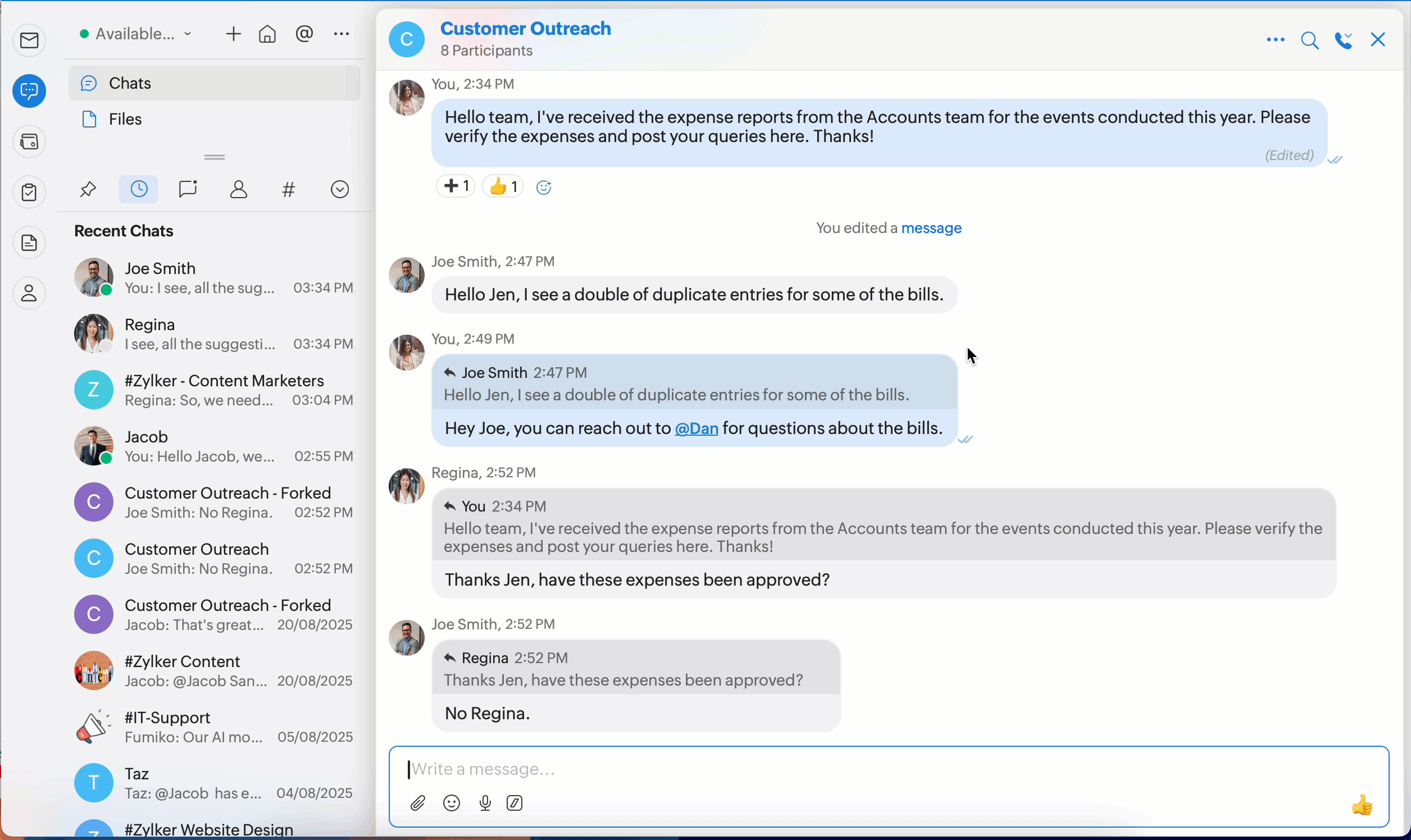Expand the circled chevron filter dropdown
Screen dimensions: 1411x840
pyautogui.click(x=340, y=189)
